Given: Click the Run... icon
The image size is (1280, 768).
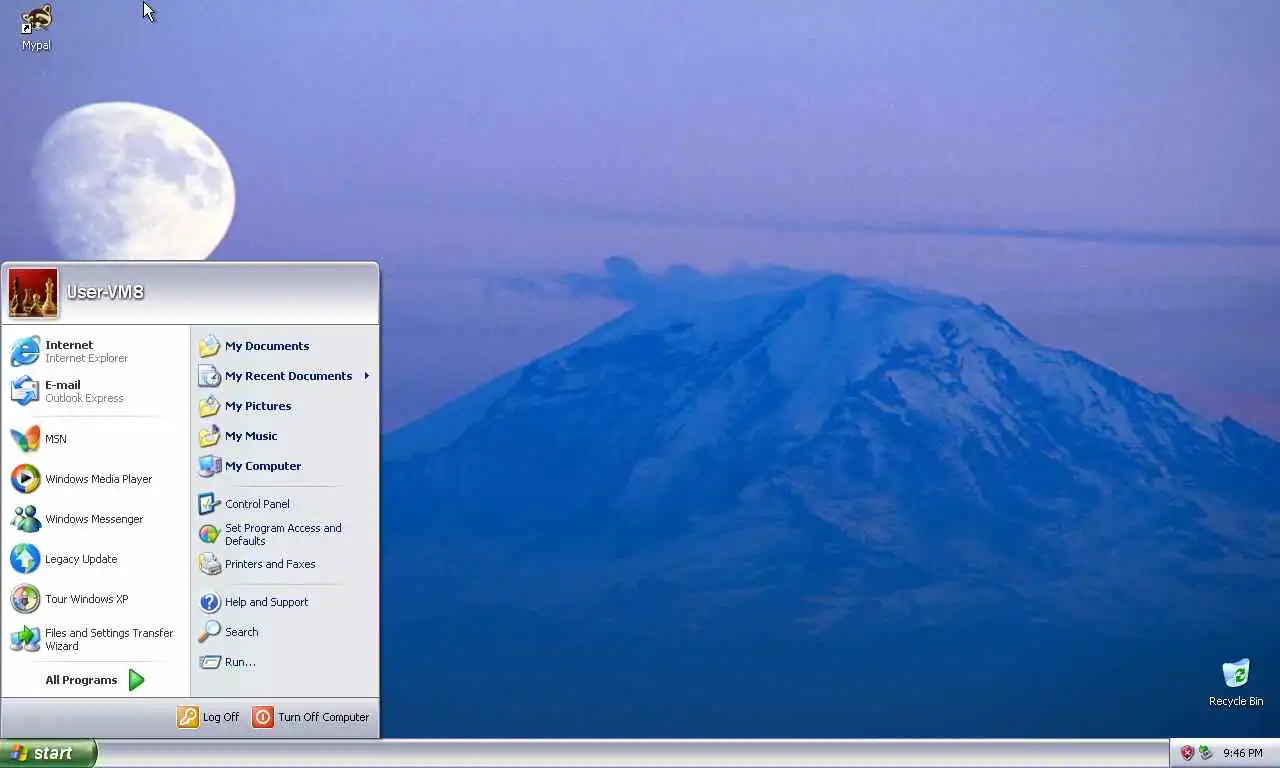Looking at the screenshot, I should pos(209,662).
